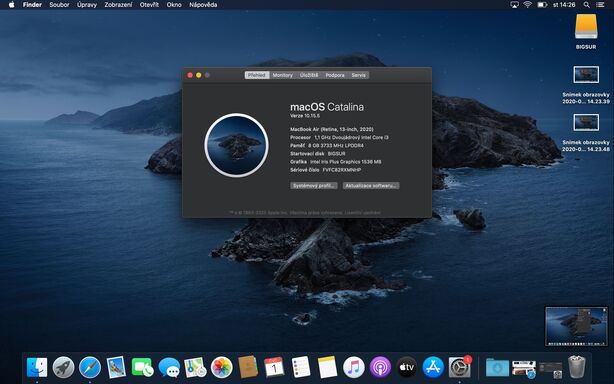The width and height of the screenshot is (614, 384).
Task: Click the Paměť 8 GB LPDDR4 line
Action: [327, 146]
